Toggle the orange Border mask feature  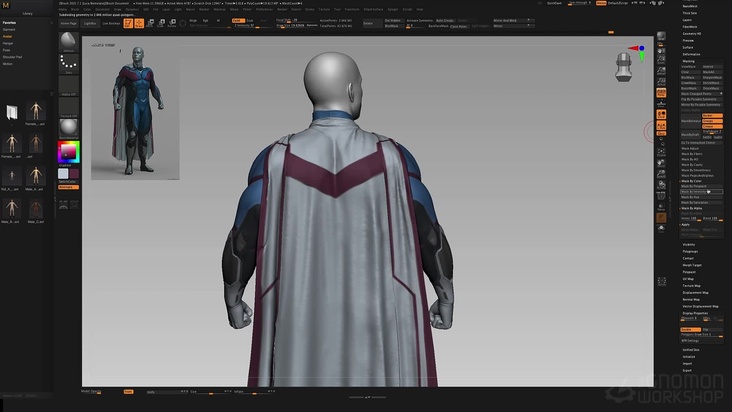click(712, 115)
